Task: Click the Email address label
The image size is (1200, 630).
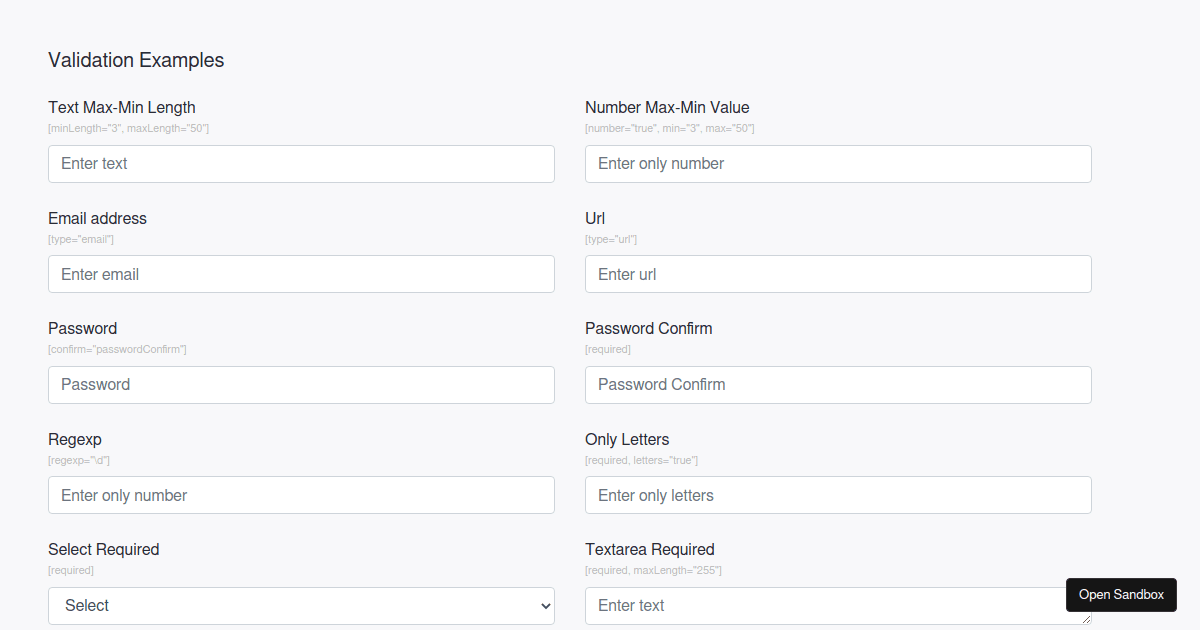Action: click(x=97, y=218)
